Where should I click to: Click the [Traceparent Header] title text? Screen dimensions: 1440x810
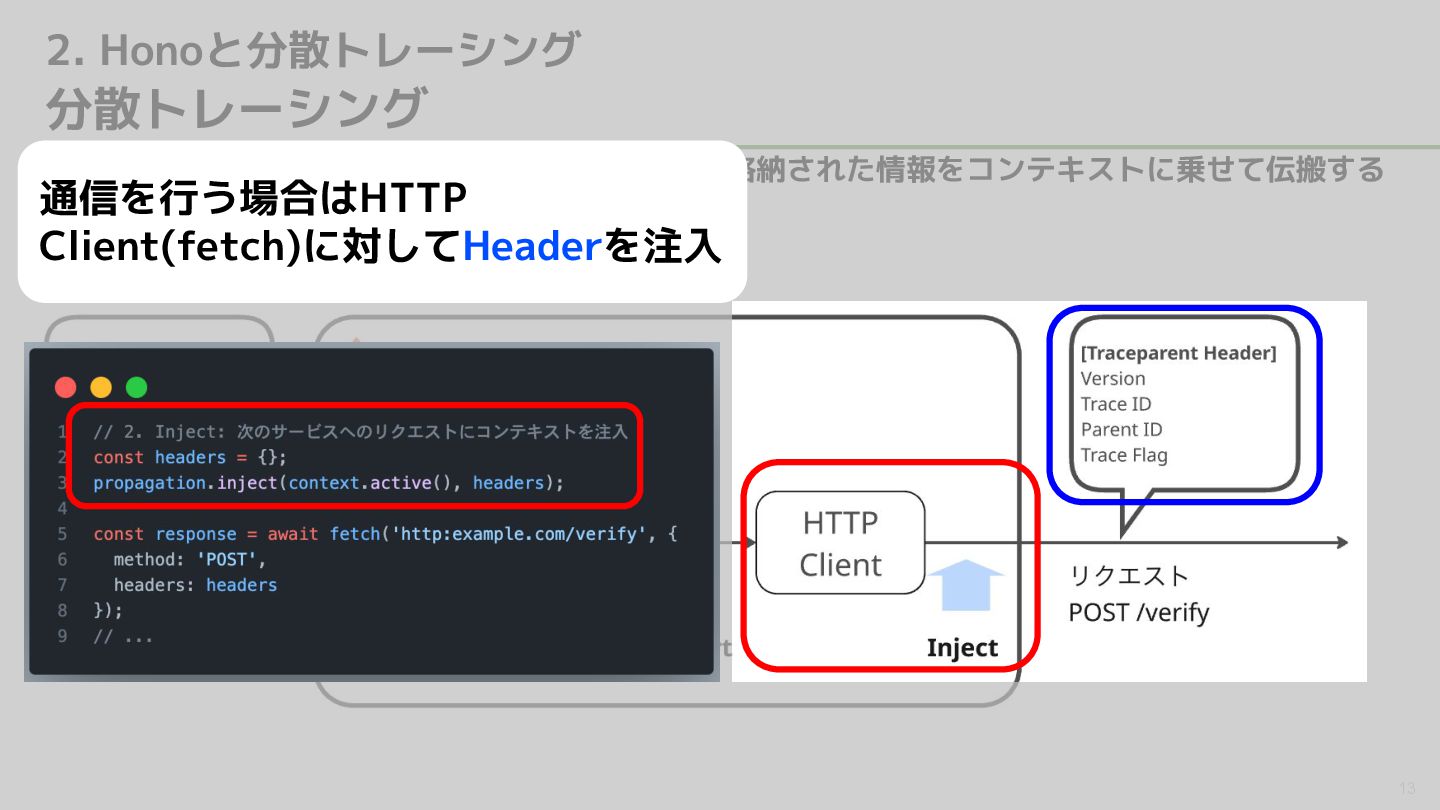pos(1178,353)
